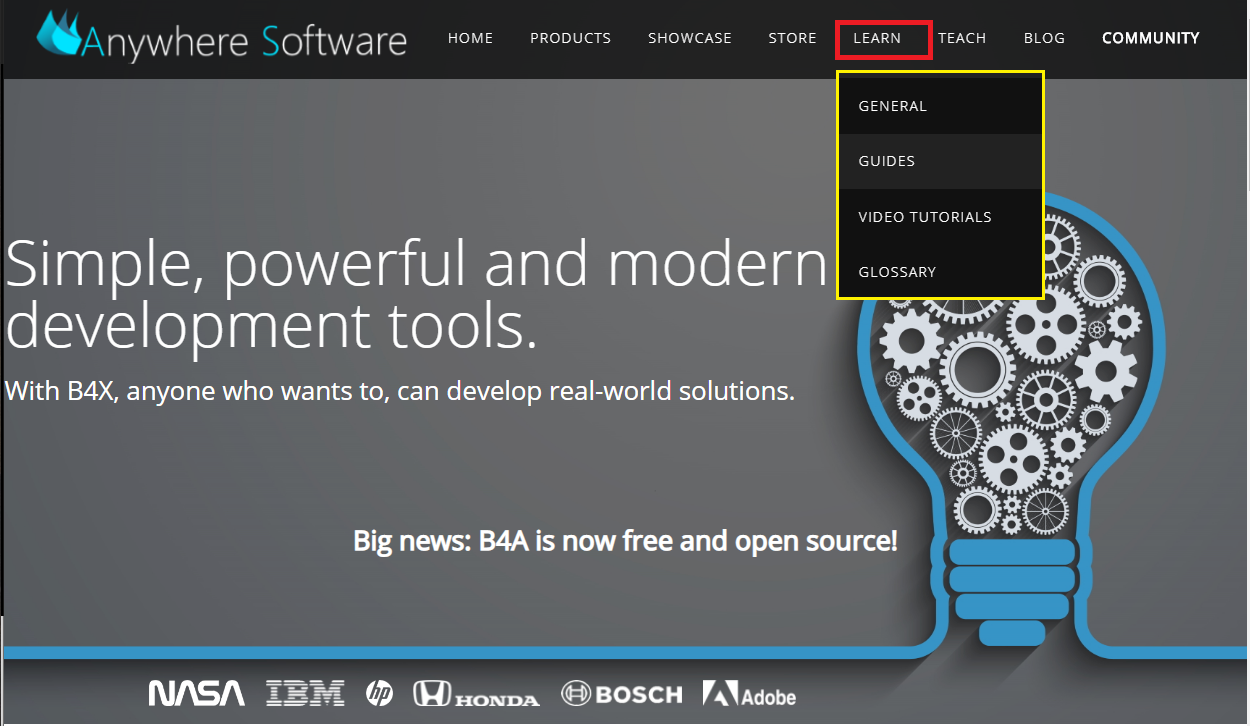Screen dimensions: 1250x726
Task: Click the NASA logo
Action: pyautogui.click(x=196, y=693)
